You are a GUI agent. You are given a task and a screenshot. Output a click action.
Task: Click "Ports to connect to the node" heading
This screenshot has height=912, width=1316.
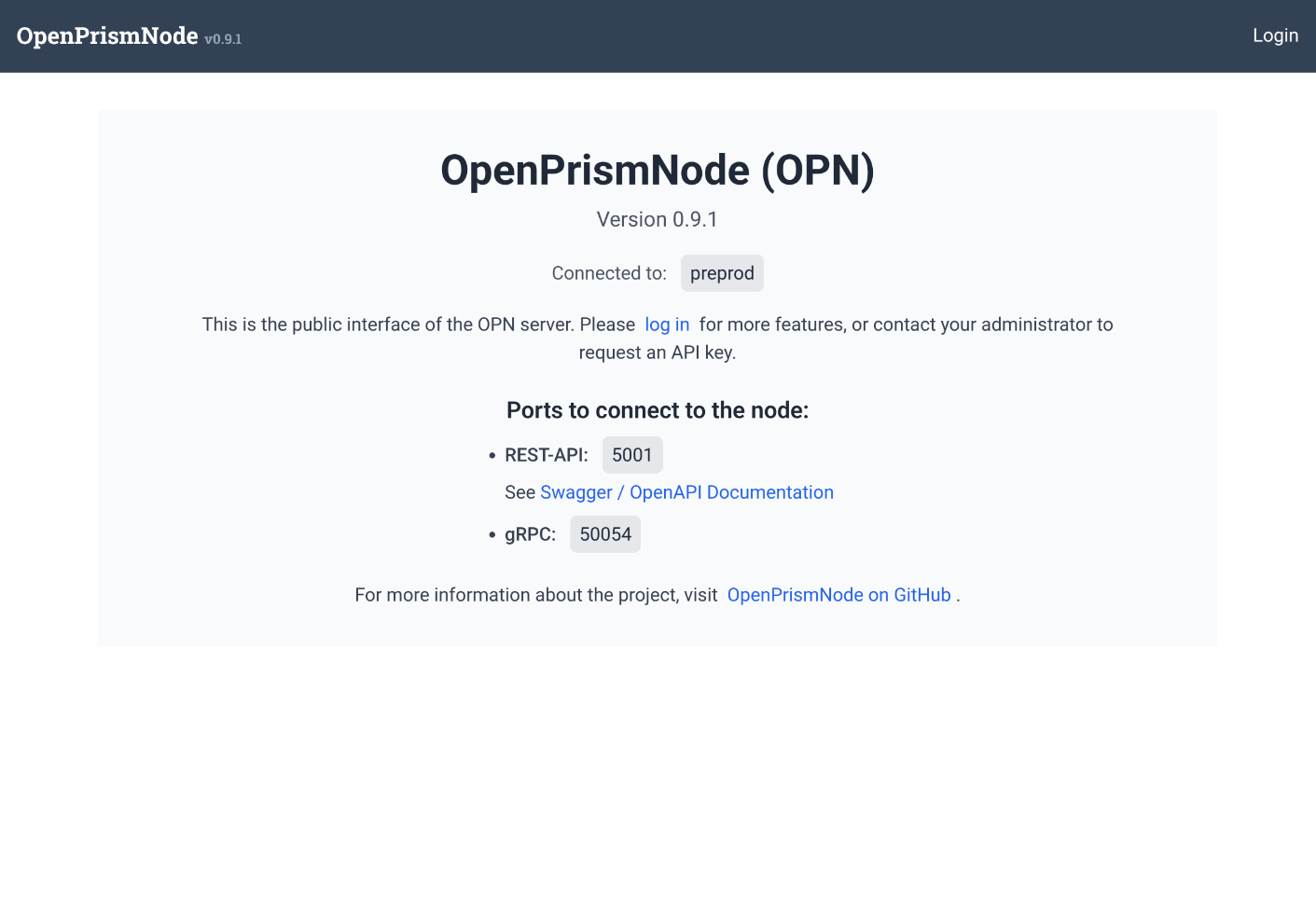click(x=658, y=410)
